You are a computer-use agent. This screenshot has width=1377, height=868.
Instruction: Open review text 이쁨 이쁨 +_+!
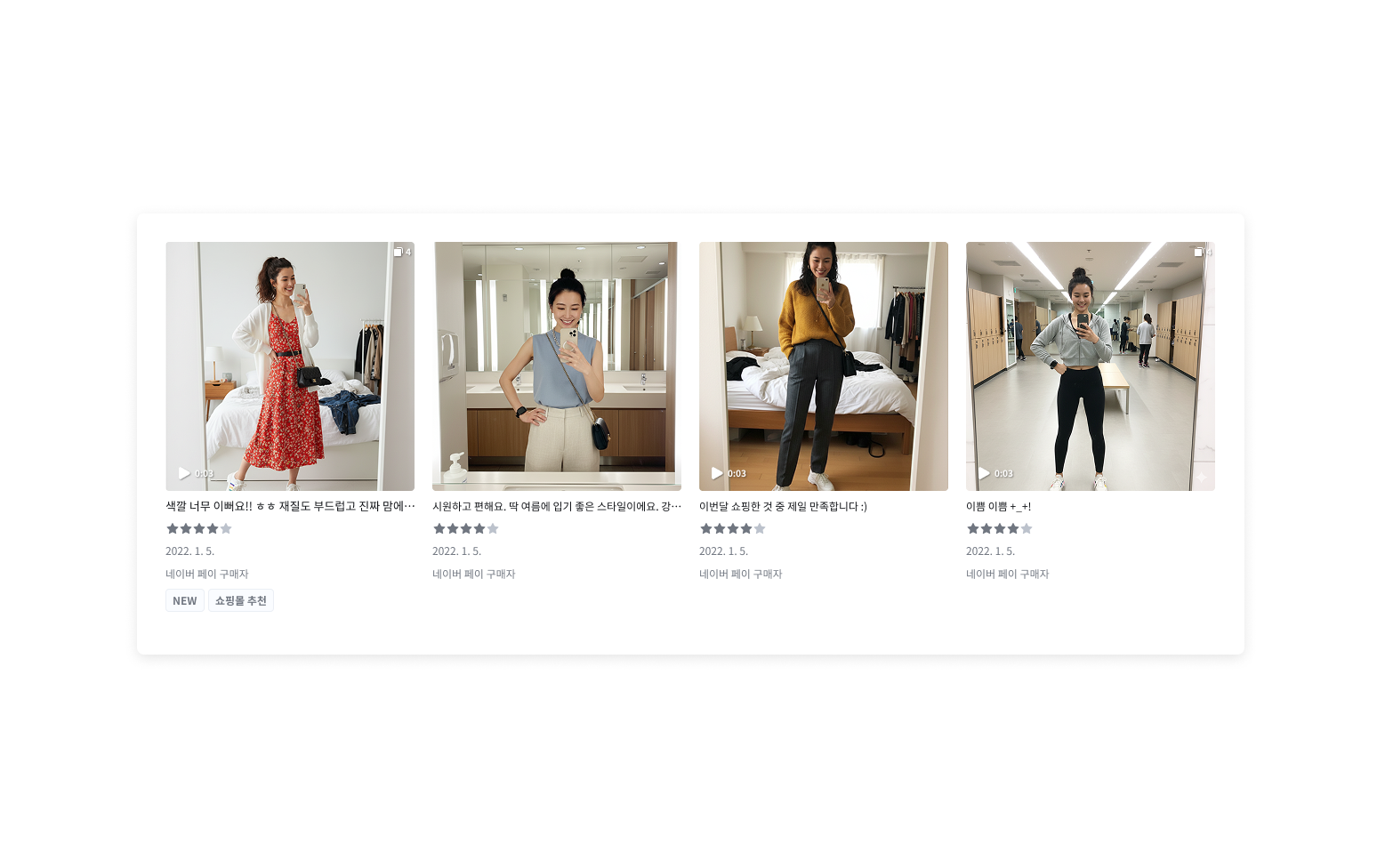998,506
